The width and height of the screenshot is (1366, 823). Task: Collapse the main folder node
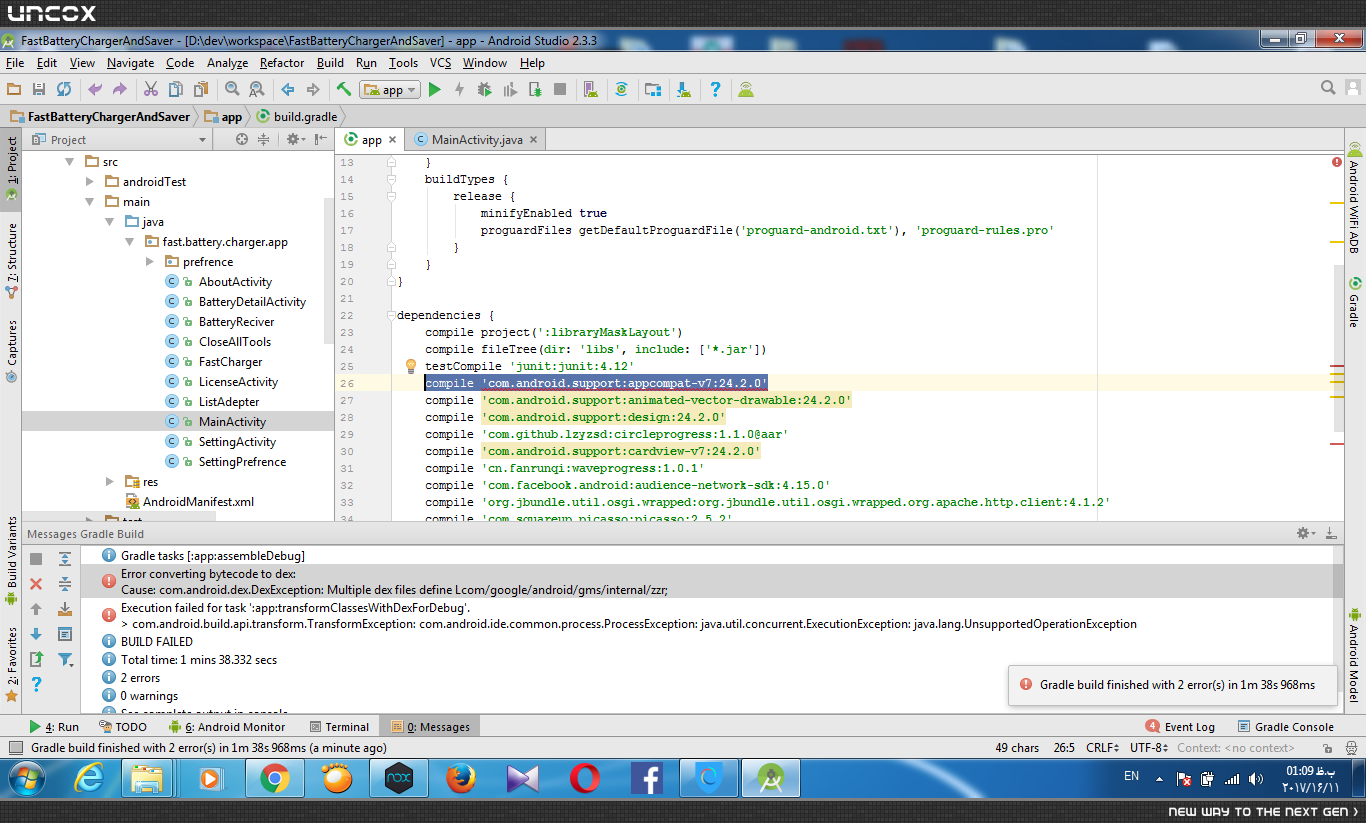[90, 202]
